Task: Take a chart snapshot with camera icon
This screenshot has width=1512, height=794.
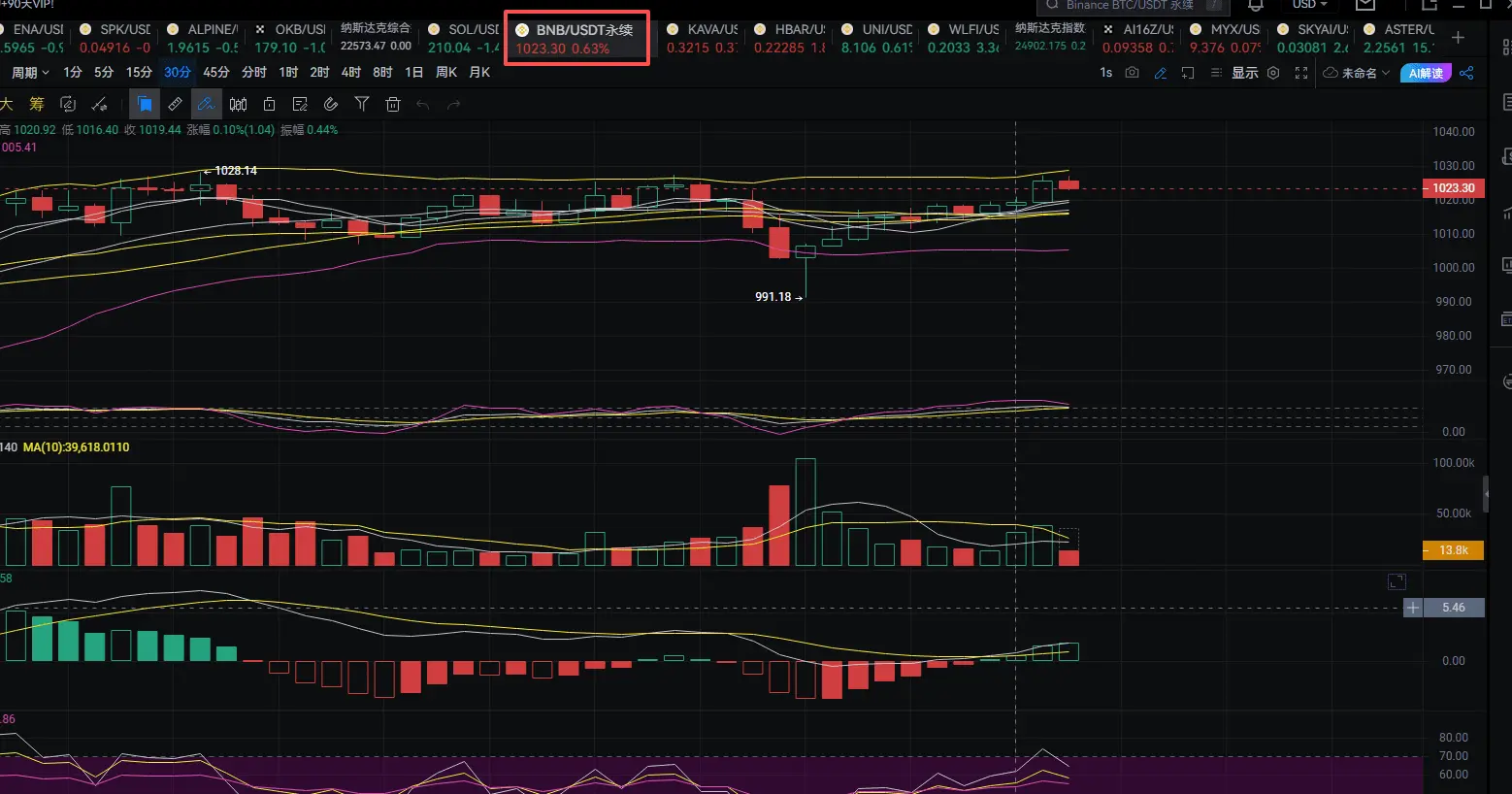Action: coord(1133,73)
